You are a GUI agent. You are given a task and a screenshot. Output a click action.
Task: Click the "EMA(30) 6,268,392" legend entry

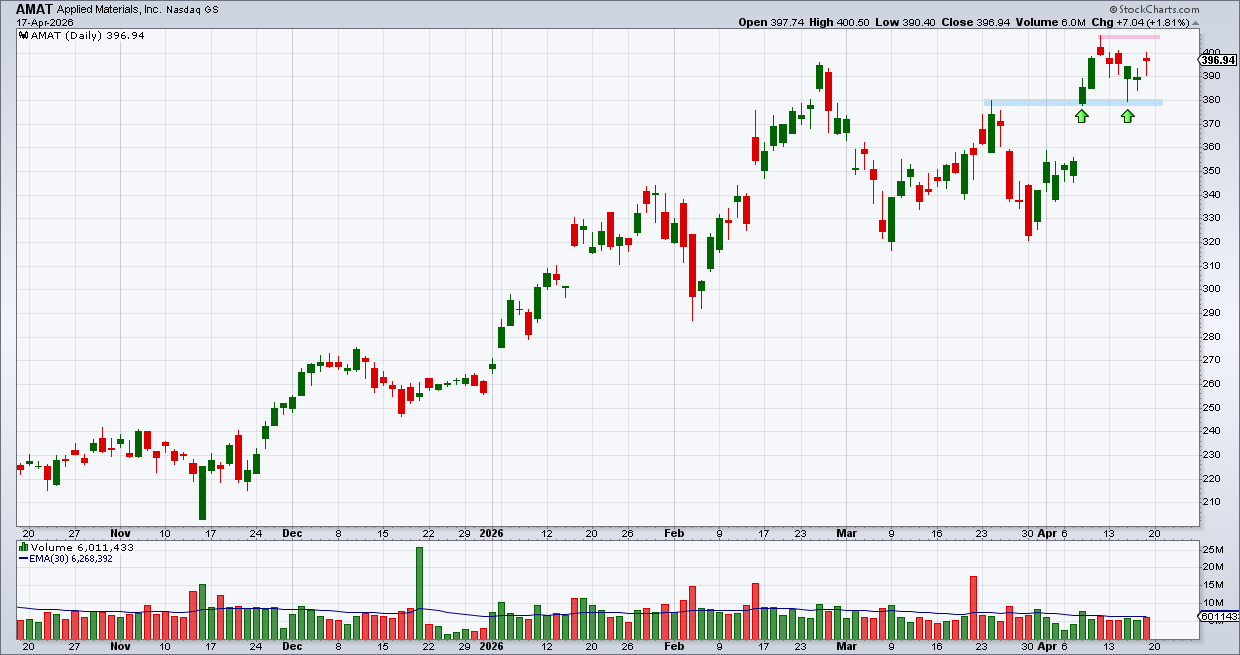pyautogui.click(x=67, y=559)
